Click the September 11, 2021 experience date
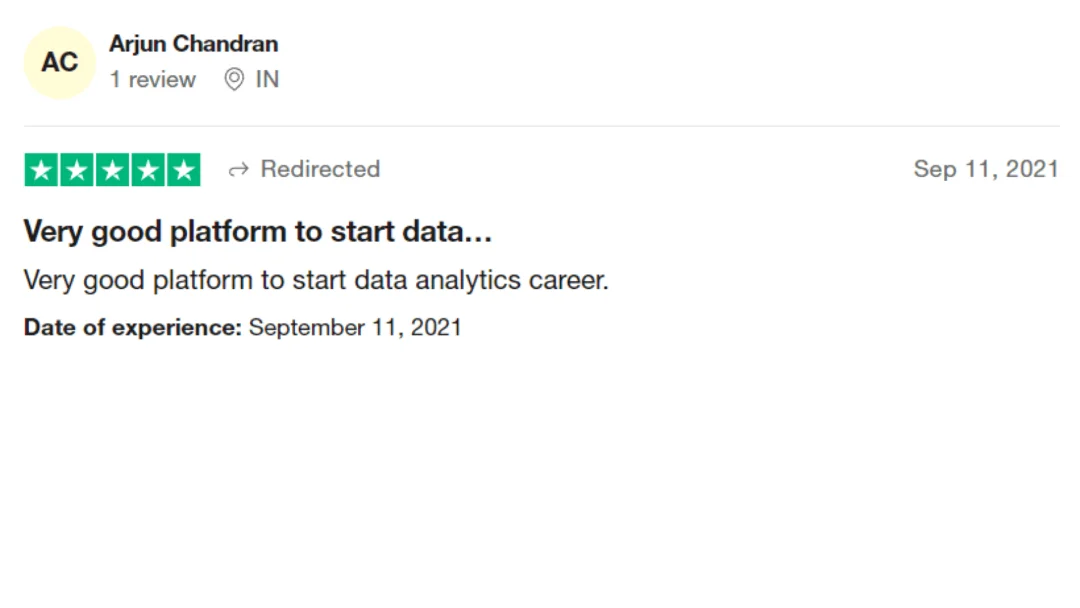 [x=355, y=327]
